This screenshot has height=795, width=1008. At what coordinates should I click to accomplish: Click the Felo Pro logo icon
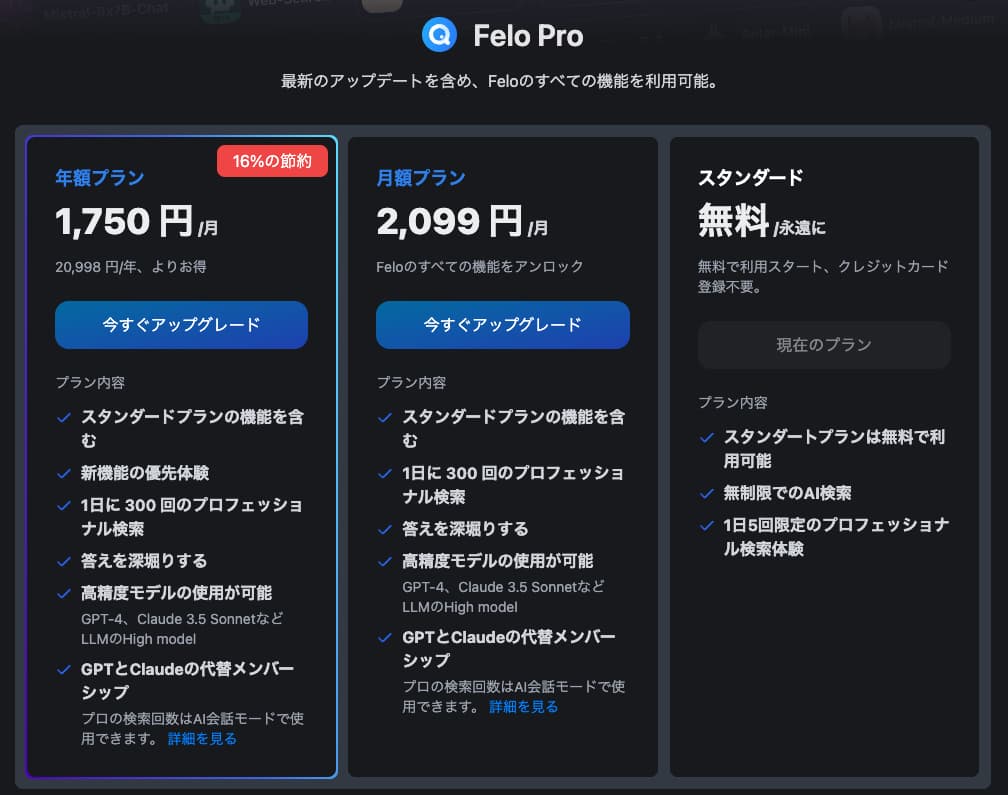[439, 36]
